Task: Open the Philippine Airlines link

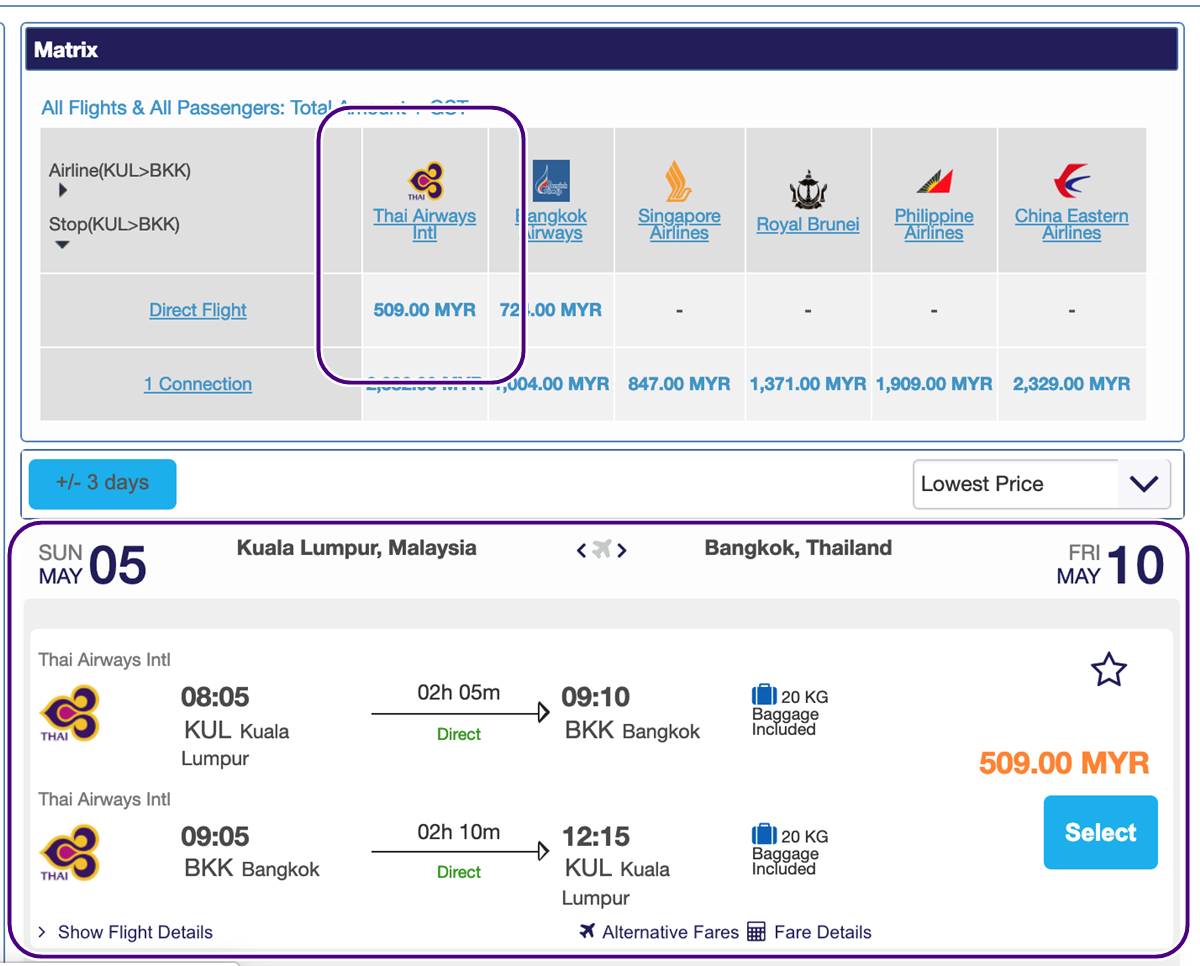Action: pos(934,224)
